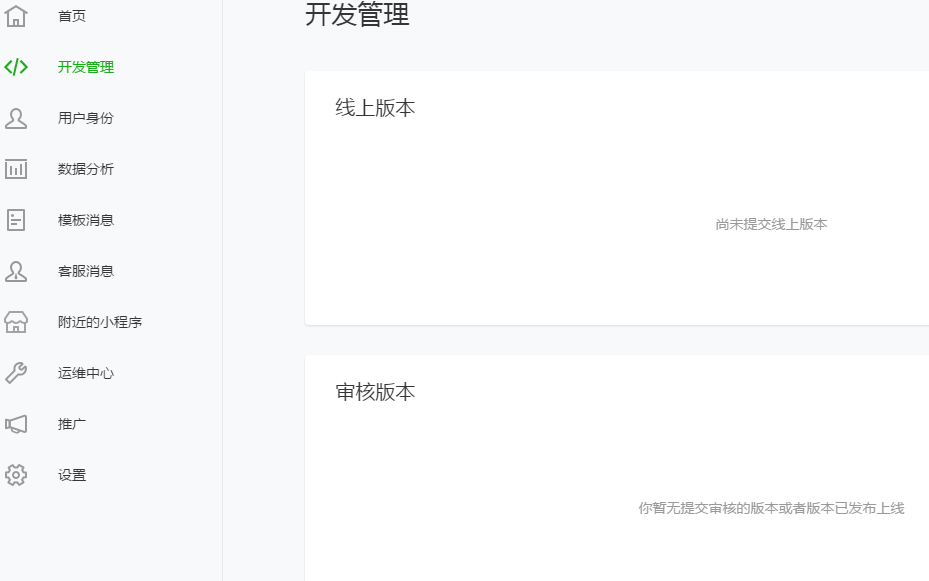Open 用户身份 menu entry
Image resolution: width=929 pixels, height=581 pixels.
(86, 118)
